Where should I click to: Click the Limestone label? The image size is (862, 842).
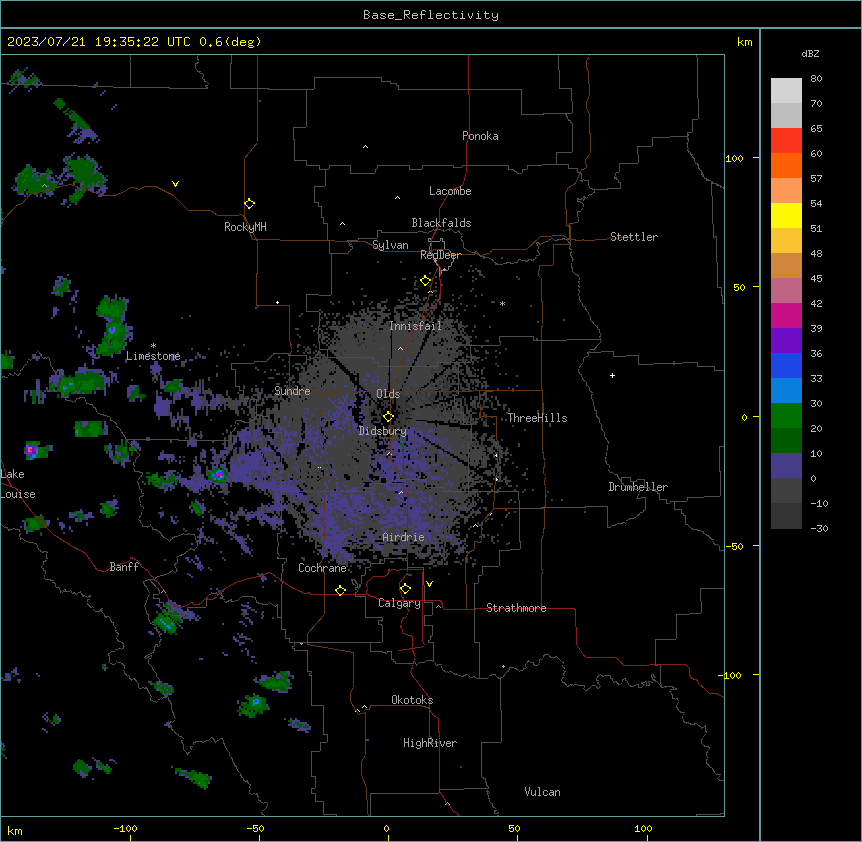[x=153, y=356]
